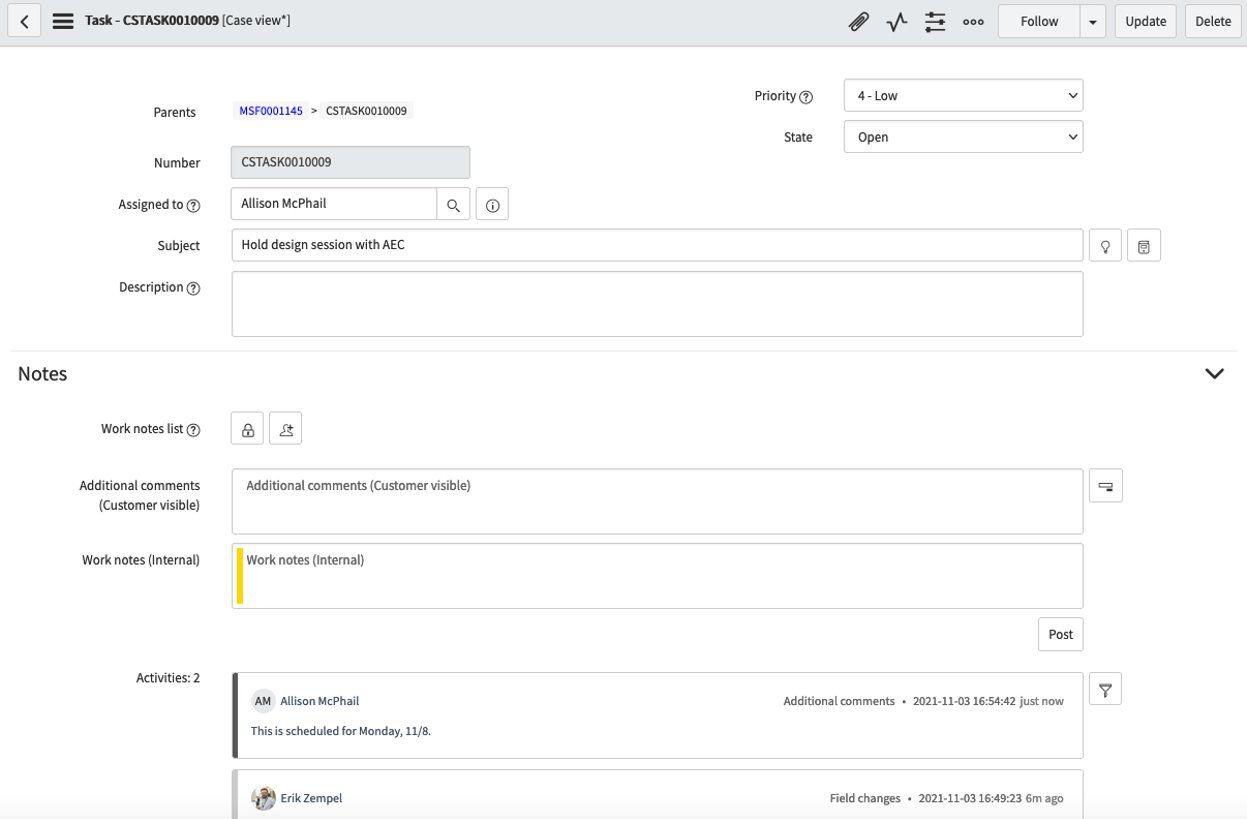Show help for Description field

(194, 288)
